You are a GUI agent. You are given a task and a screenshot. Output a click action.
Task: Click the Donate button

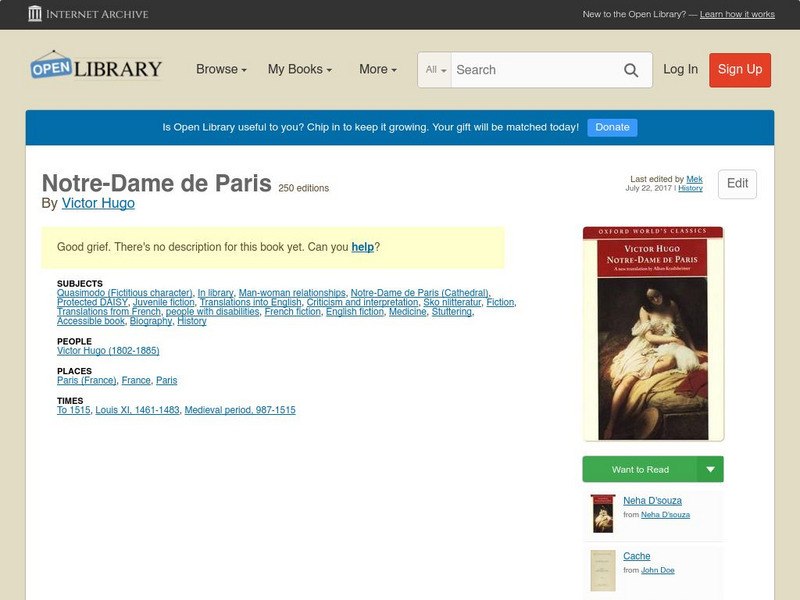point(611,127)
